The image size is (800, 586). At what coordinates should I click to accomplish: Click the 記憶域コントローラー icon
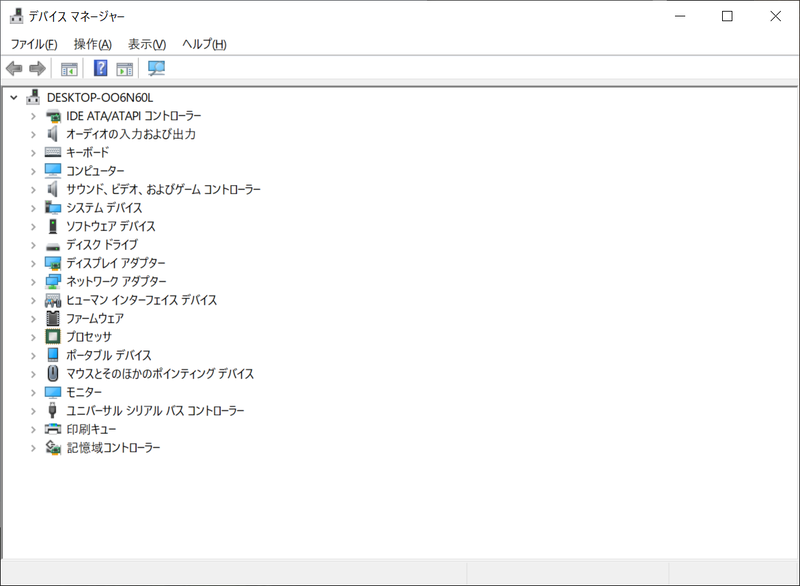(53, 447)
